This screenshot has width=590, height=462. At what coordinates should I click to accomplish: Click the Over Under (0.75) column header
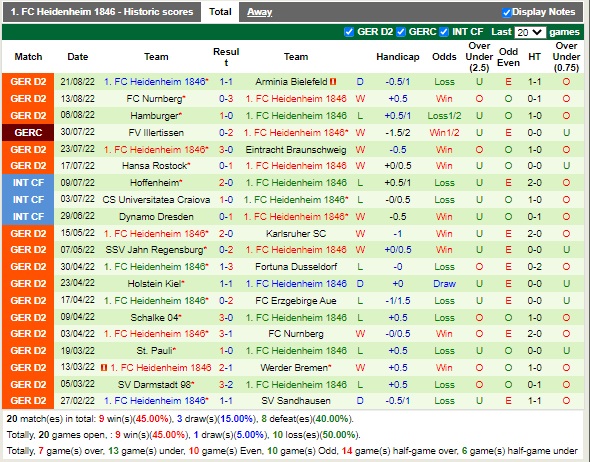click(566, 57)
